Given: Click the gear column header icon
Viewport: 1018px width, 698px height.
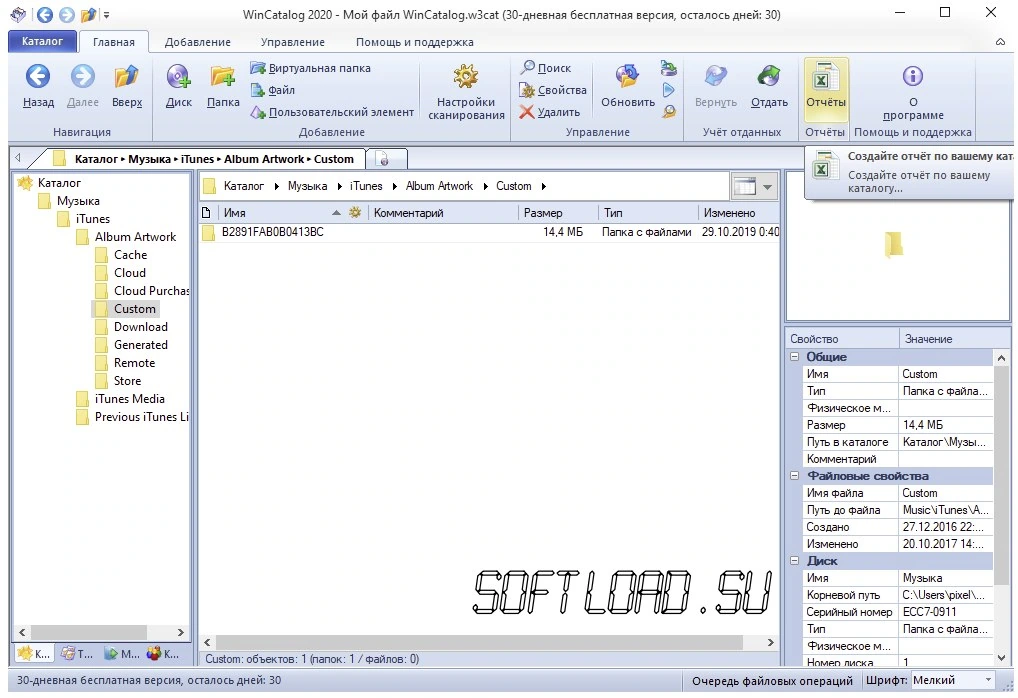Looking at the screenshot, I should (355, 212).
